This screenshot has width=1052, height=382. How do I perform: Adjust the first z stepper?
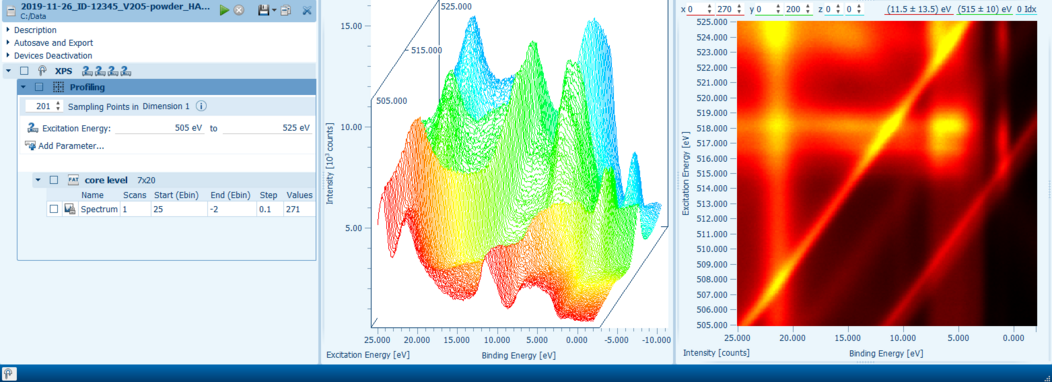click(x=833, y=9)
